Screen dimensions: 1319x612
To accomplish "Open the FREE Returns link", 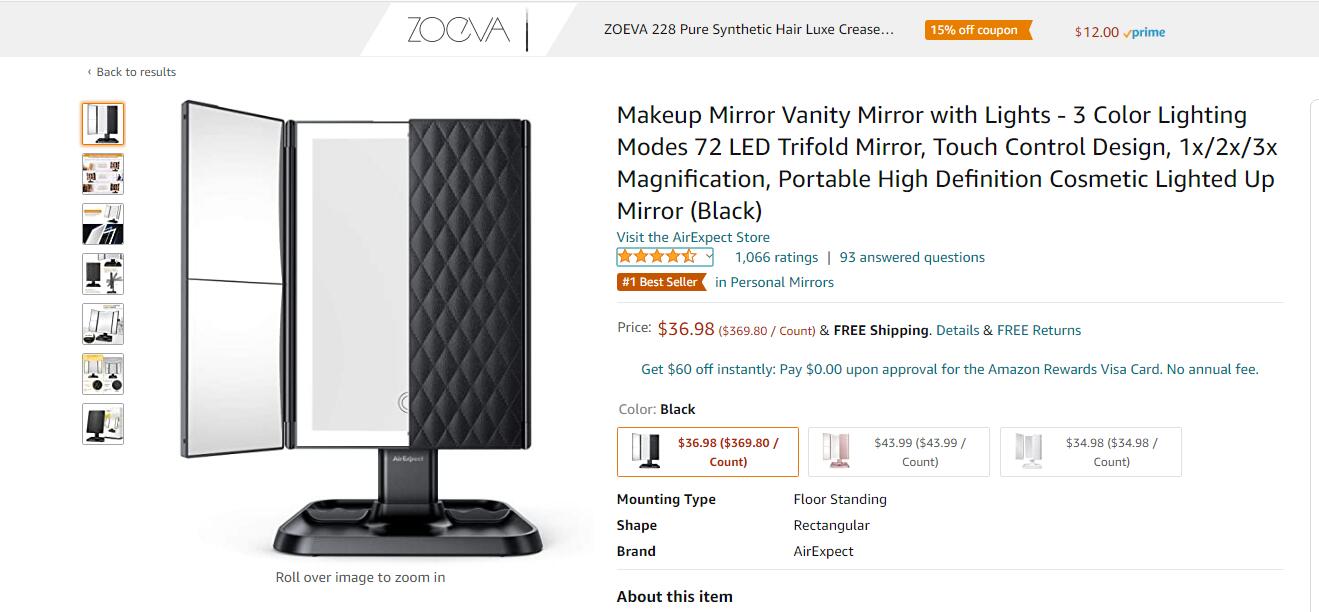I will 1039,330.
